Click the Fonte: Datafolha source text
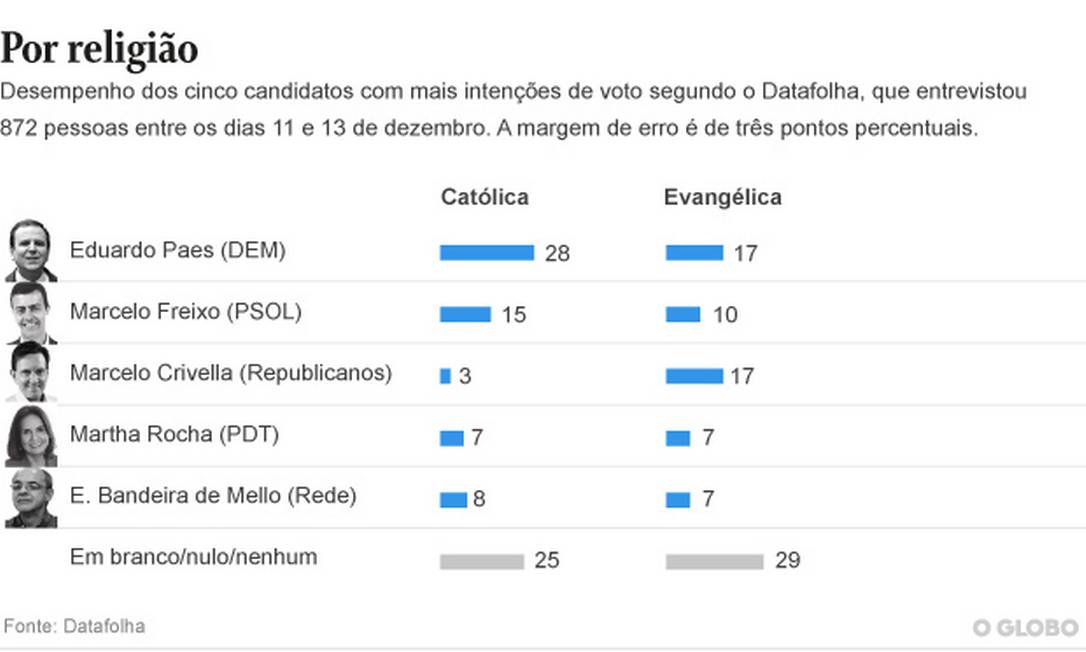The height and width of the screenshot is (652, 1086). pyautogui.click(x=74, y=626)
